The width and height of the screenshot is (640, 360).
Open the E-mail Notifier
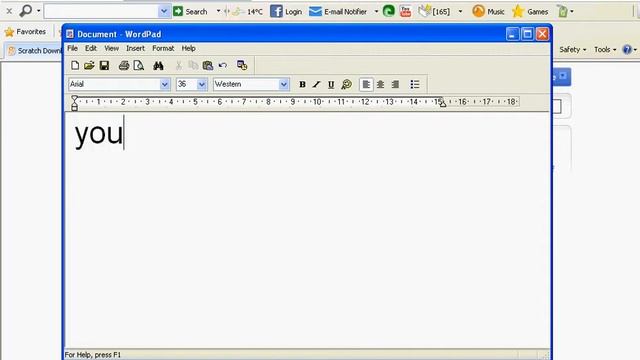338,11
